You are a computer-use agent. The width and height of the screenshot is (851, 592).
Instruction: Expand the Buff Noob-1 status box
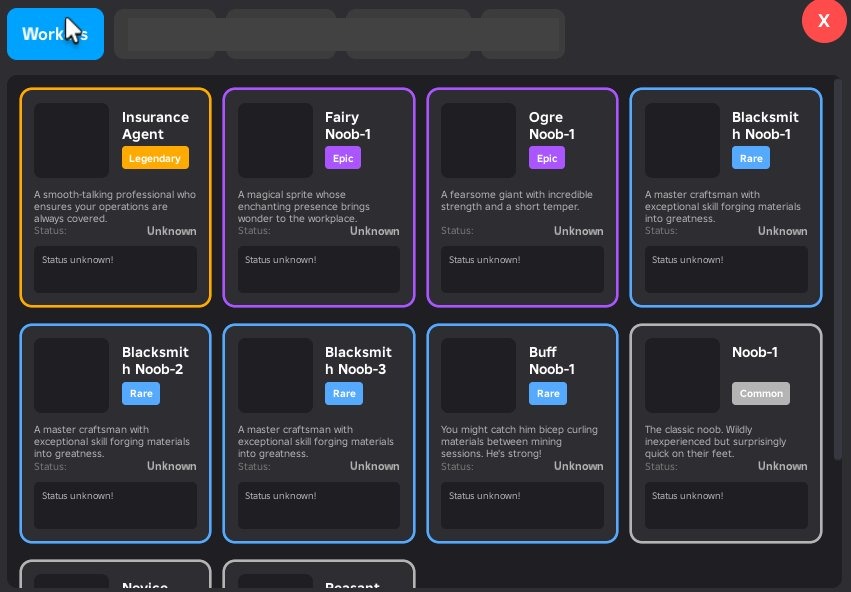[x=522, y=505]
